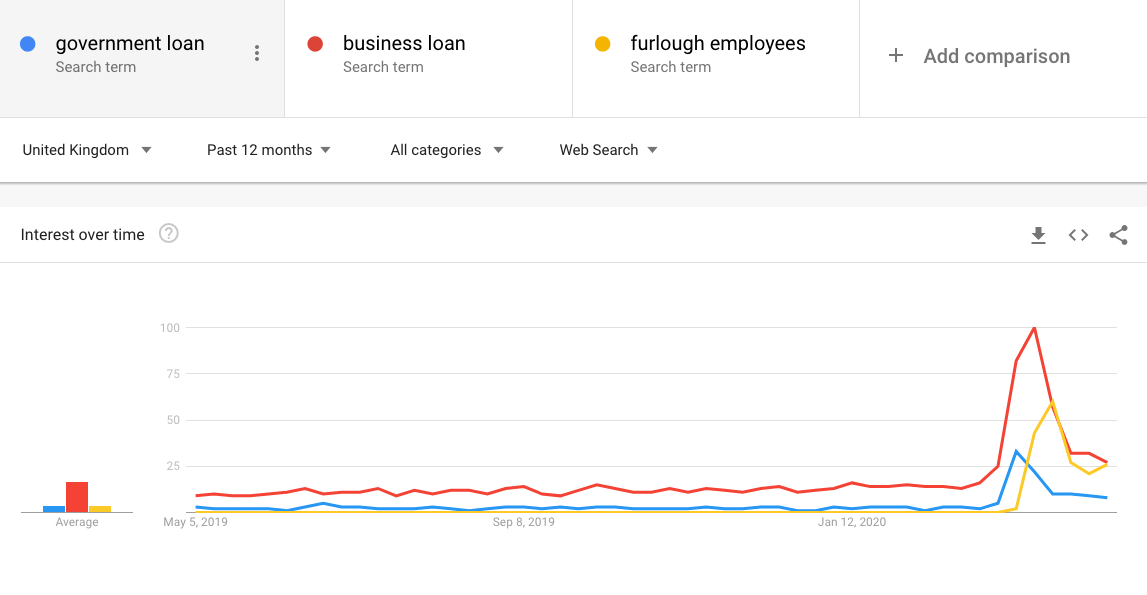Click the red dot beside business loan
The height and width of the screenshot is (595, 1147).
pyautogui.click(x=315, y=44)
